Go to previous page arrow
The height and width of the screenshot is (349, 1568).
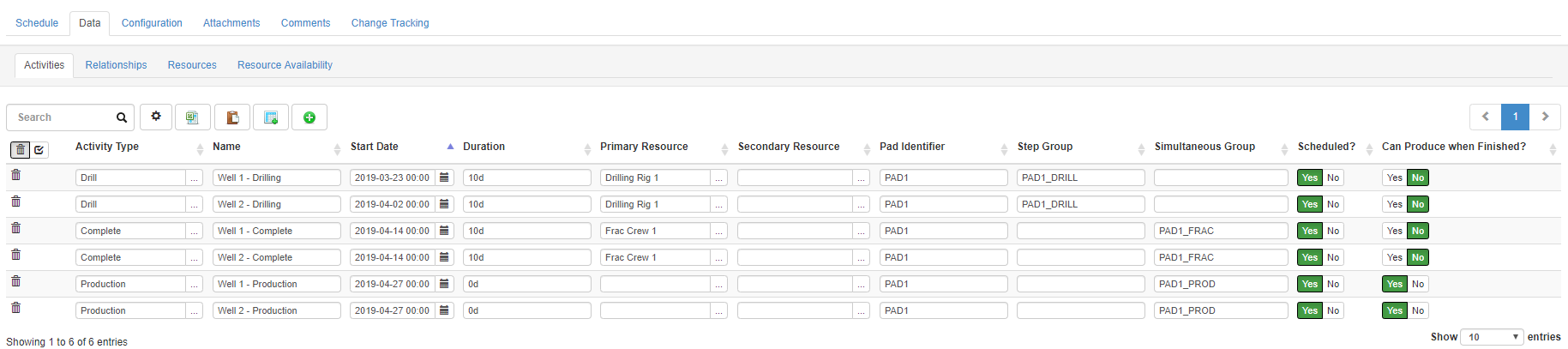point(1486,117)
